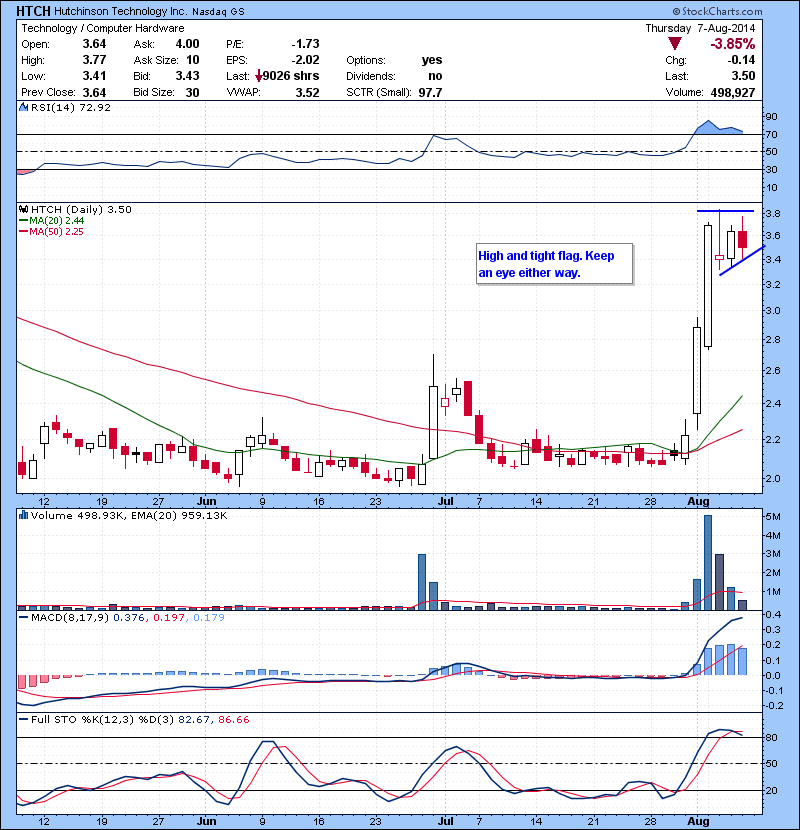Click the red down arrow before 9026 shrs
The image size is (800, 830).
click(258, 77)
